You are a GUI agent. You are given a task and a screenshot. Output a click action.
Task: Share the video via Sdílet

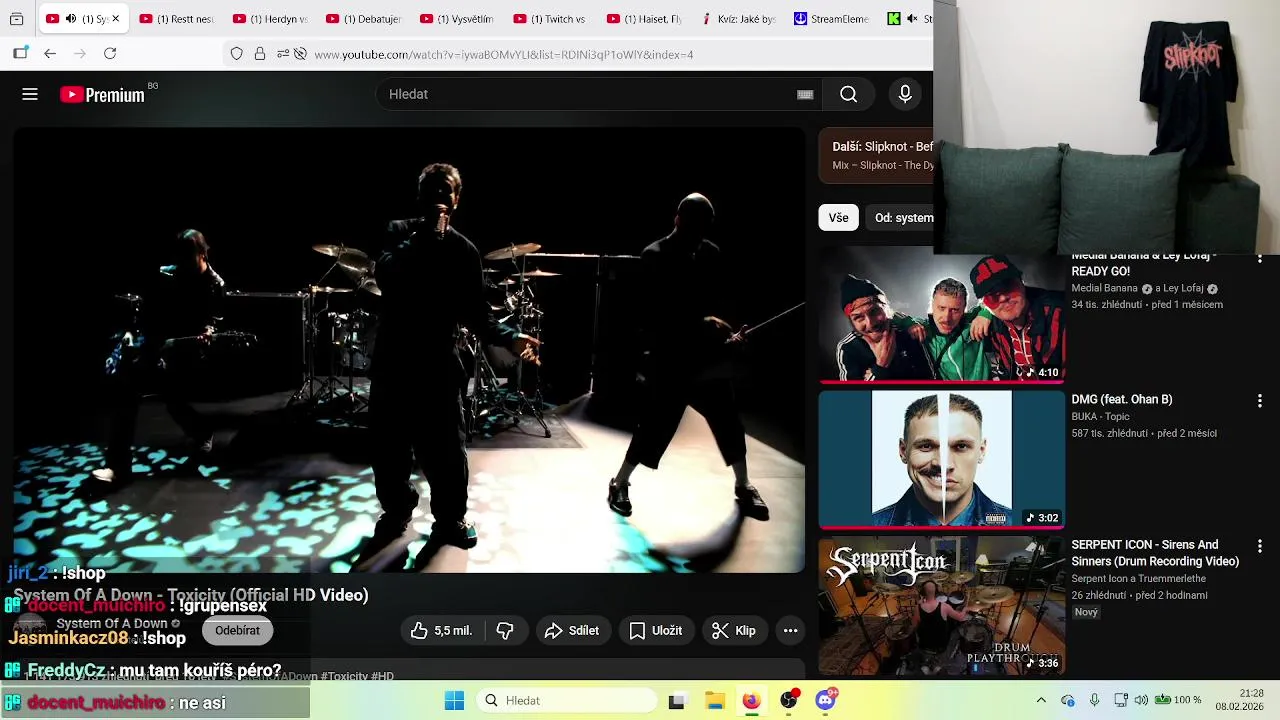572,631
